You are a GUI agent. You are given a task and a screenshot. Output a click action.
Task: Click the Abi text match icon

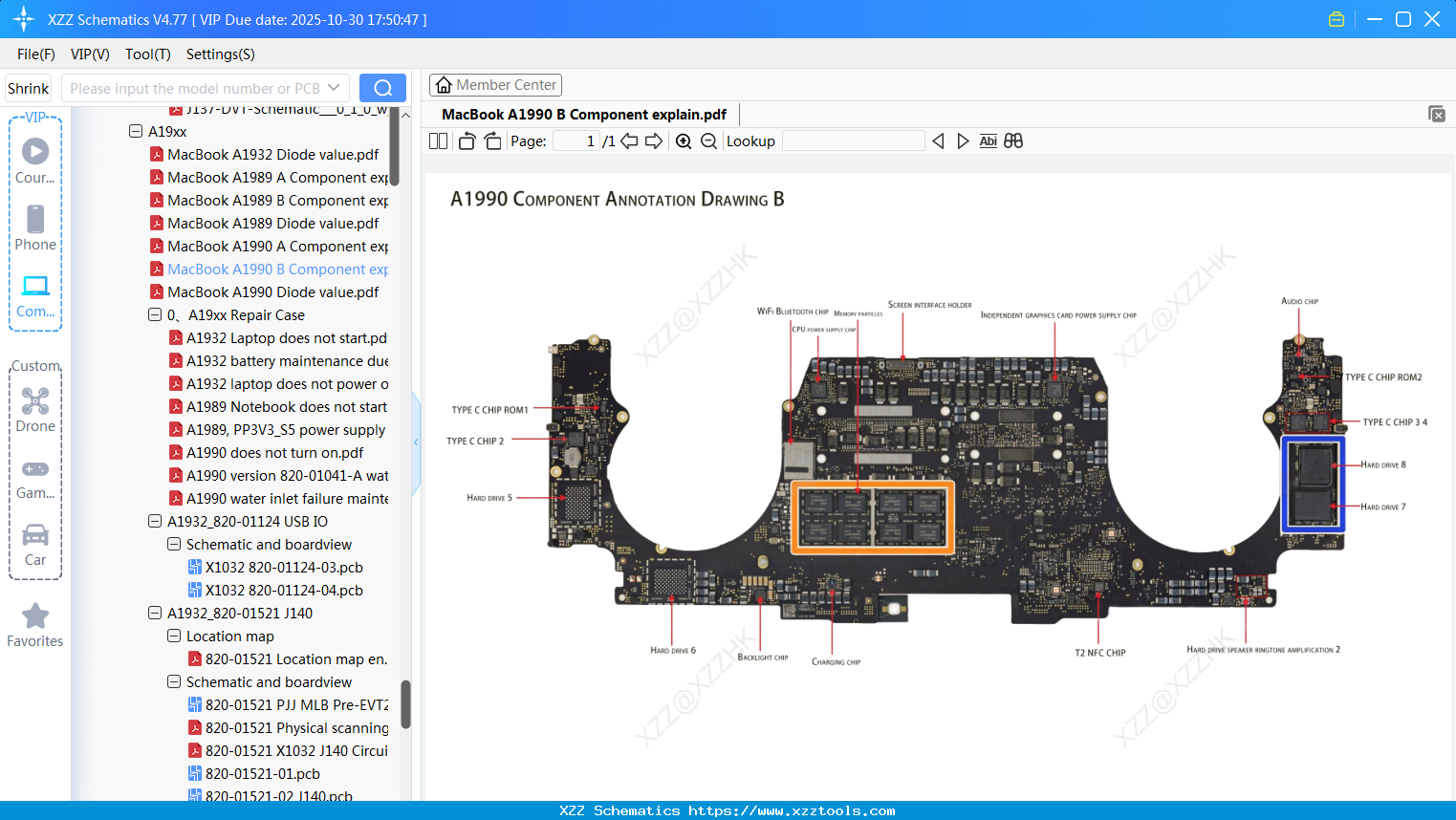pos(989,141)
